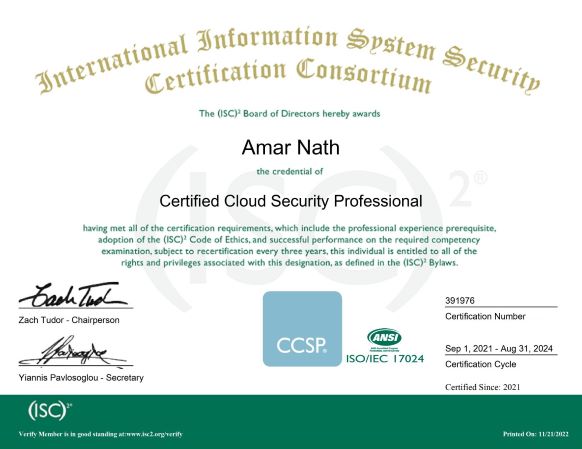The width and height of the screenshot is (582, 449).
Task: Click the certification number 391976
Action: (x=460, y=301)
